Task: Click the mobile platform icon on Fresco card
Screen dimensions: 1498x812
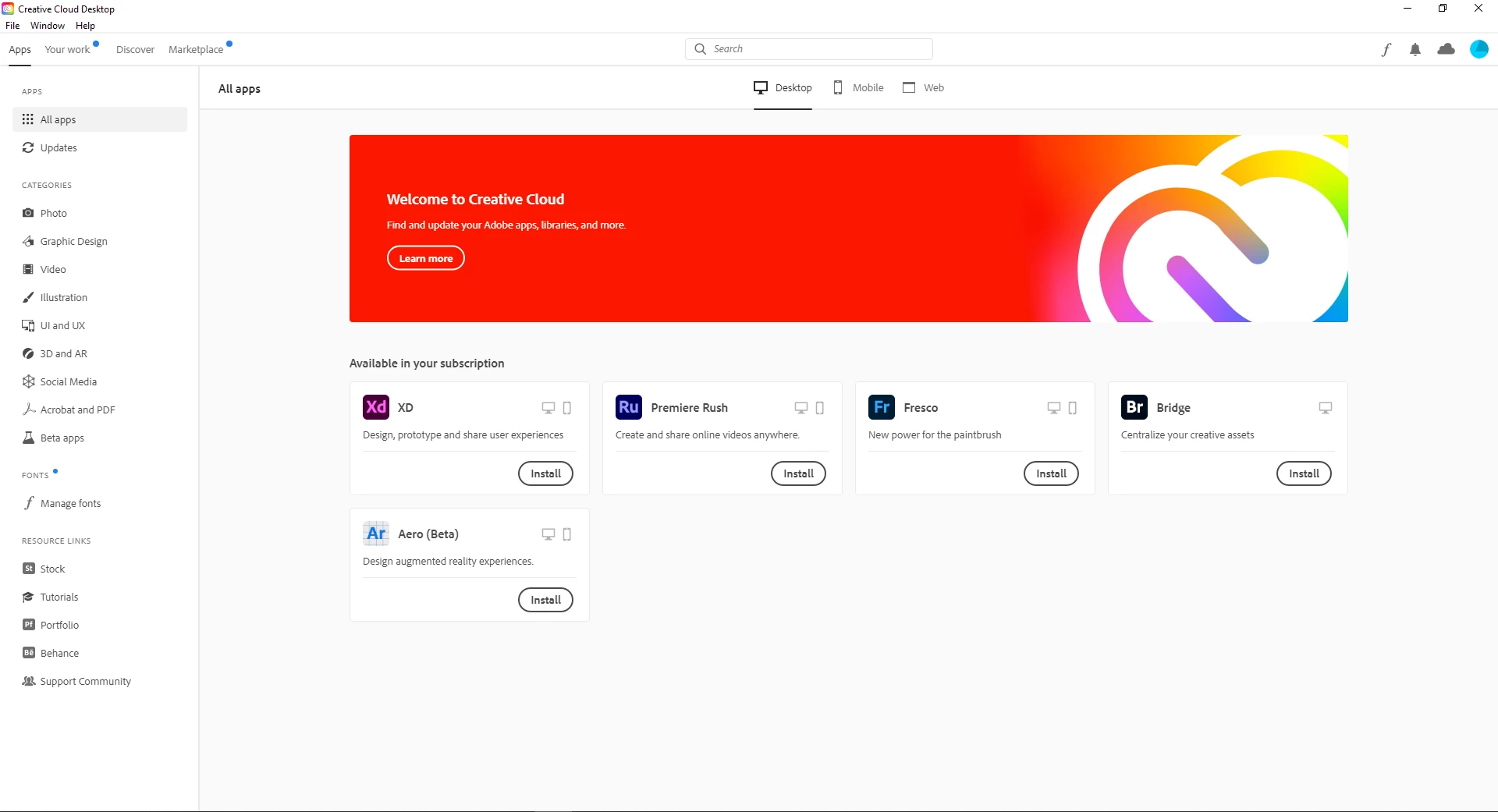Action: [x=1073, y=408]
